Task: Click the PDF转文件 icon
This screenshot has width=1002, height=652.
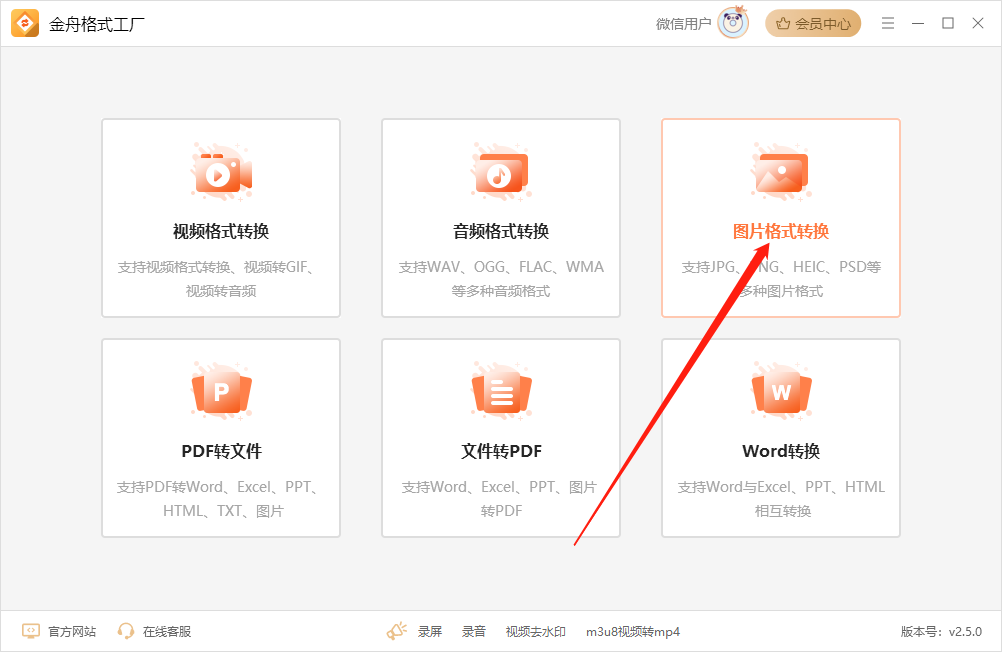Action: (221, 393)
